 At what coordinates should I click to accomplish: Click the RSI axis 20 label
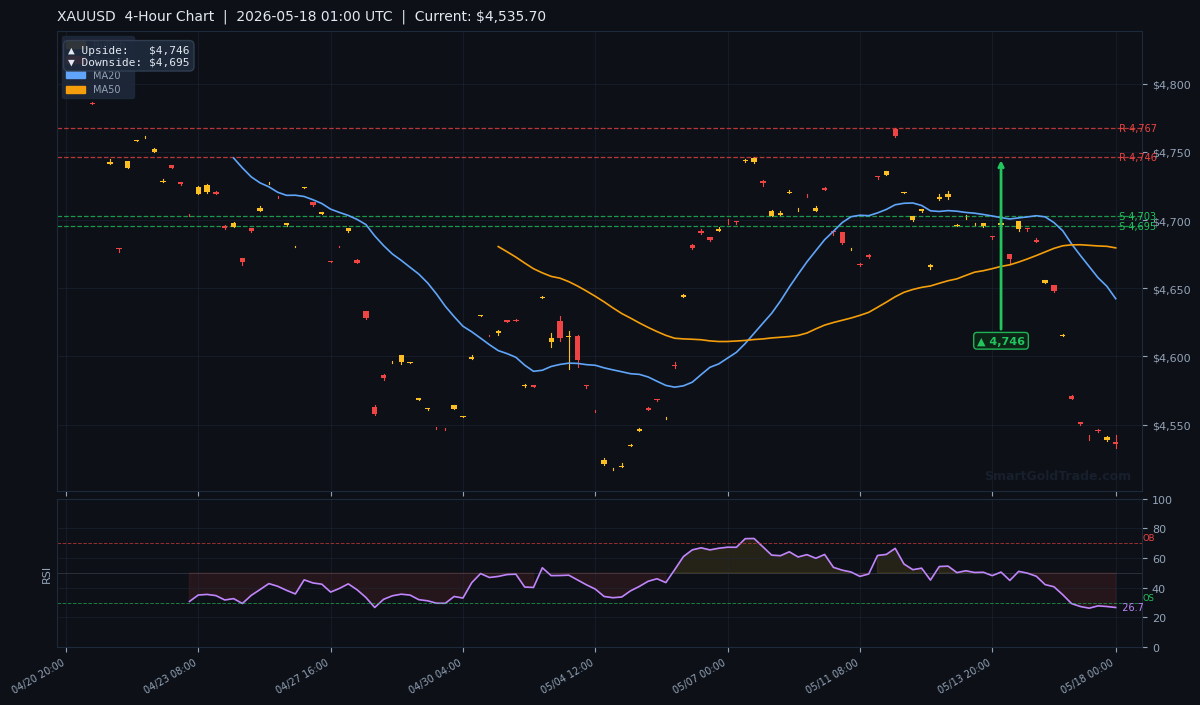1159,618
